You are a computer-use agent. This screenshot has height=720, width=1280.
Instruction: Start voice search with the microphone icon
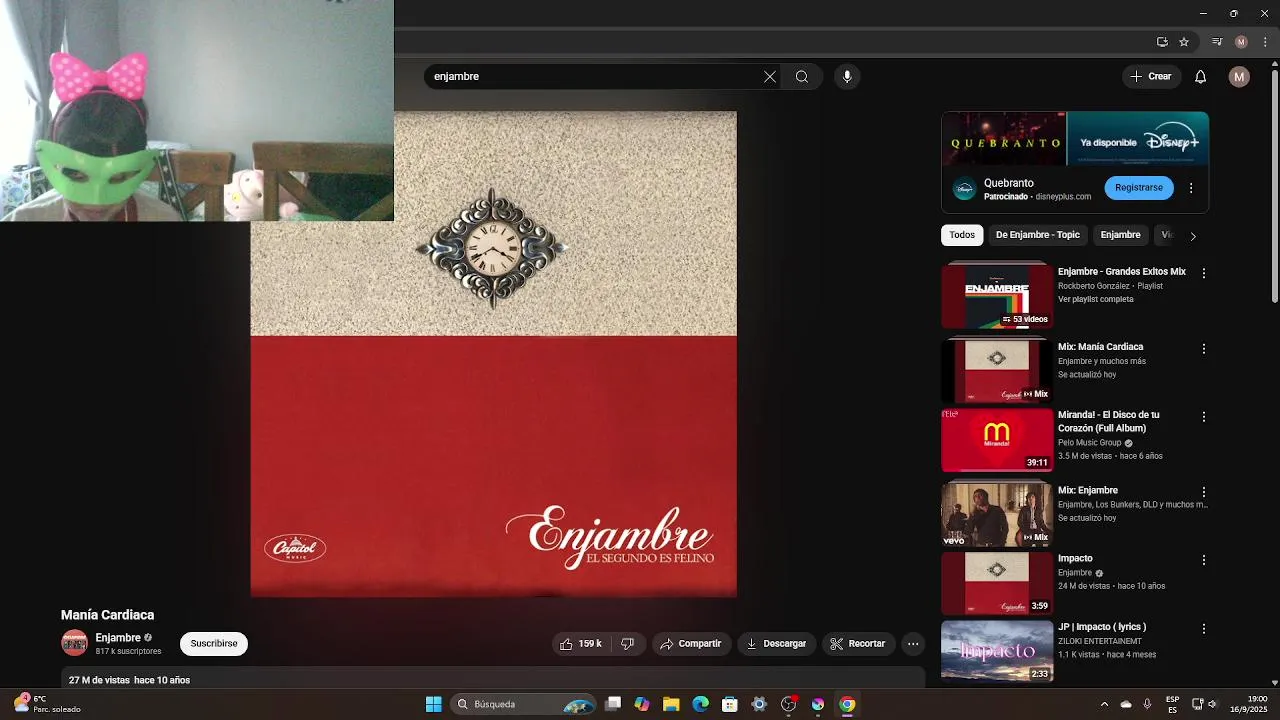pyautogui.click(x=847, y=77)
